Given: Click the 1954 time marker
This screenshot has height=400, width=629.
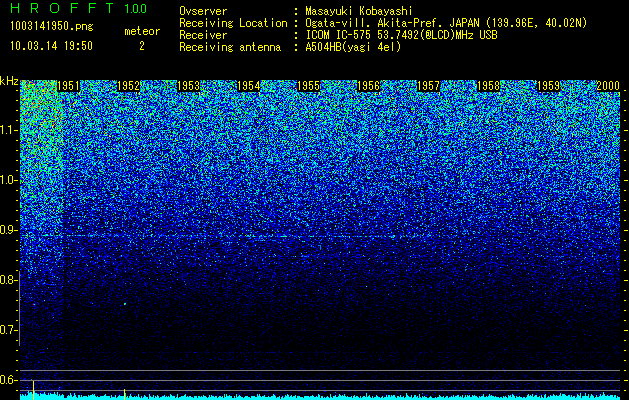Looking at the screenshot, I should point(248,86).
